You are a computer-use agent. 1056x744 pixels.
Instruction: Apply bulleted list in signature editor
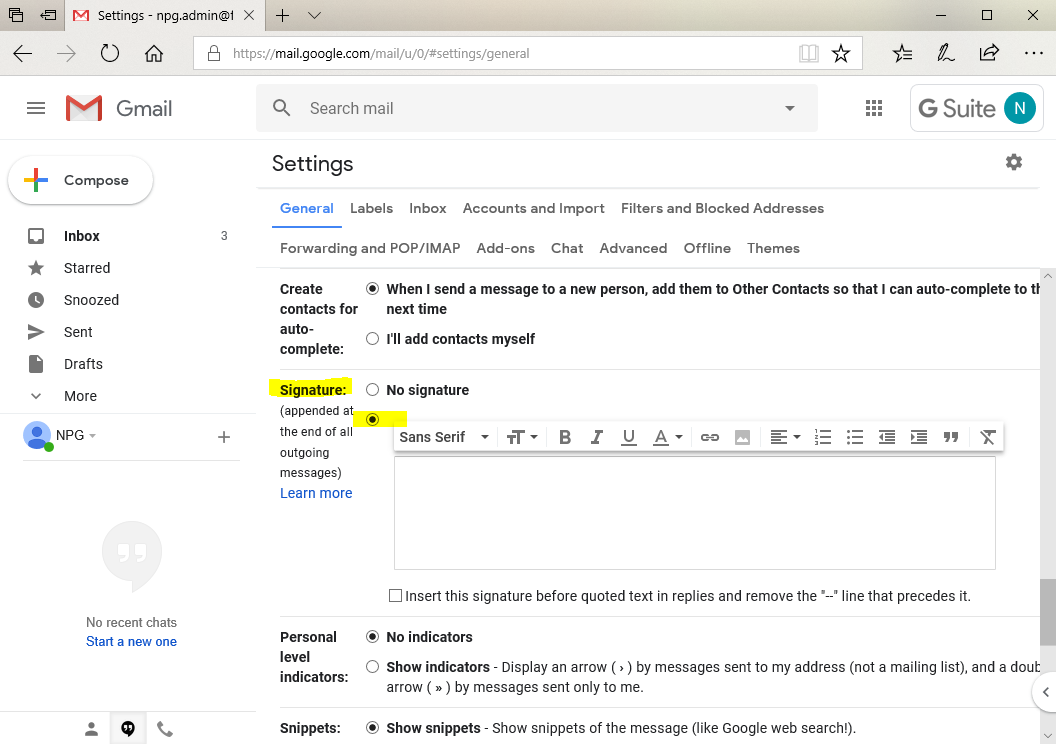coord(855,437)
